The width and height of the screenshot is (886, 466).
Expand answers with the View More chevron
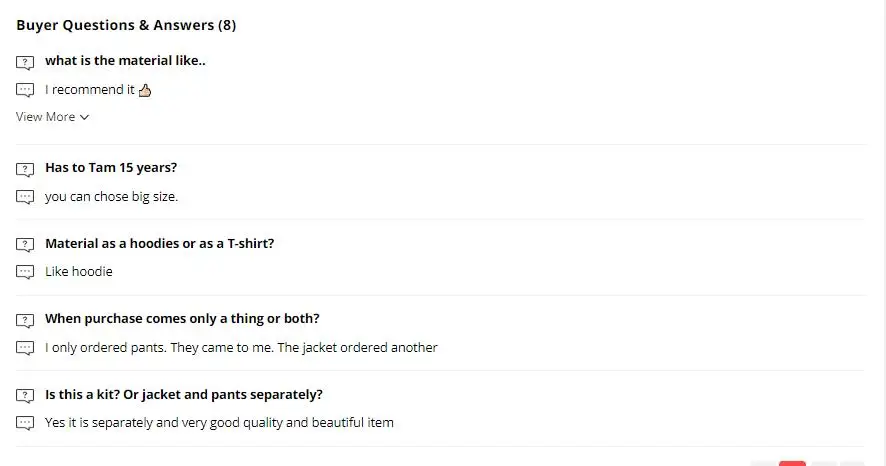pos(84,117)
